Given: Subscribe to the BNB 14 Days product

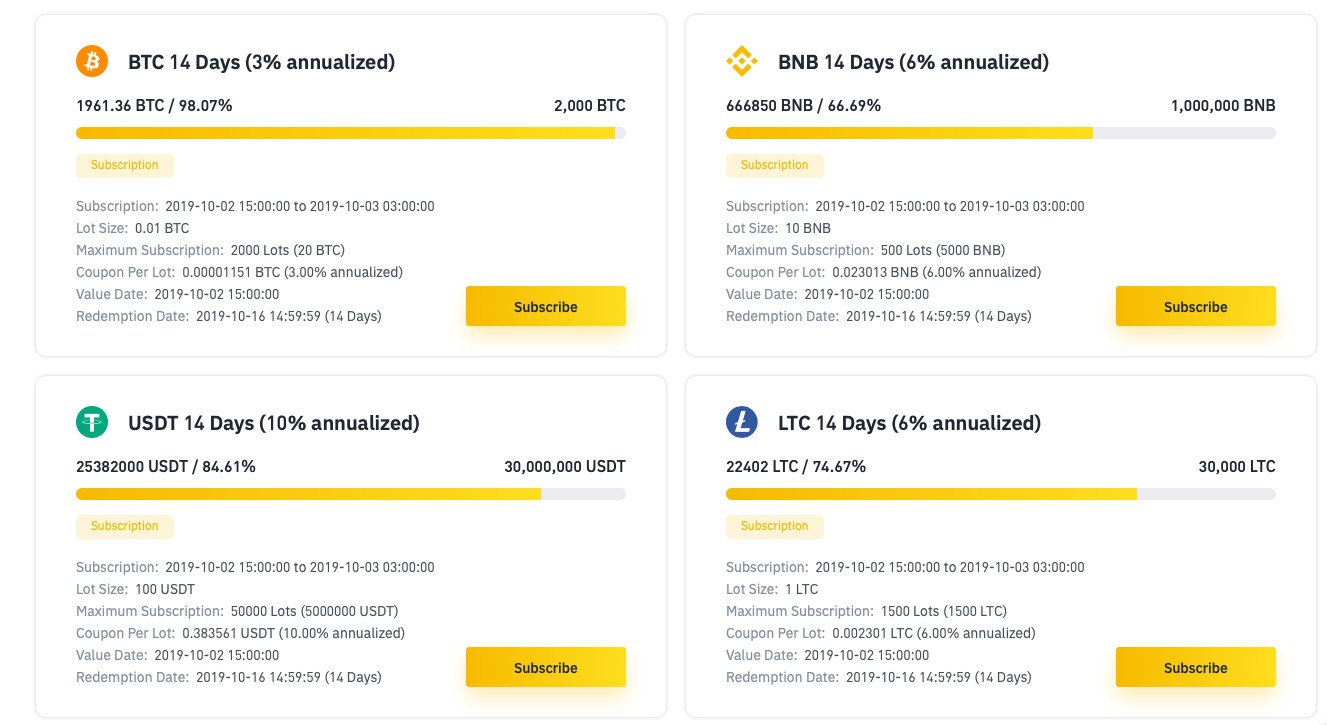Looking at the screenshot, I should point(1196,306).
